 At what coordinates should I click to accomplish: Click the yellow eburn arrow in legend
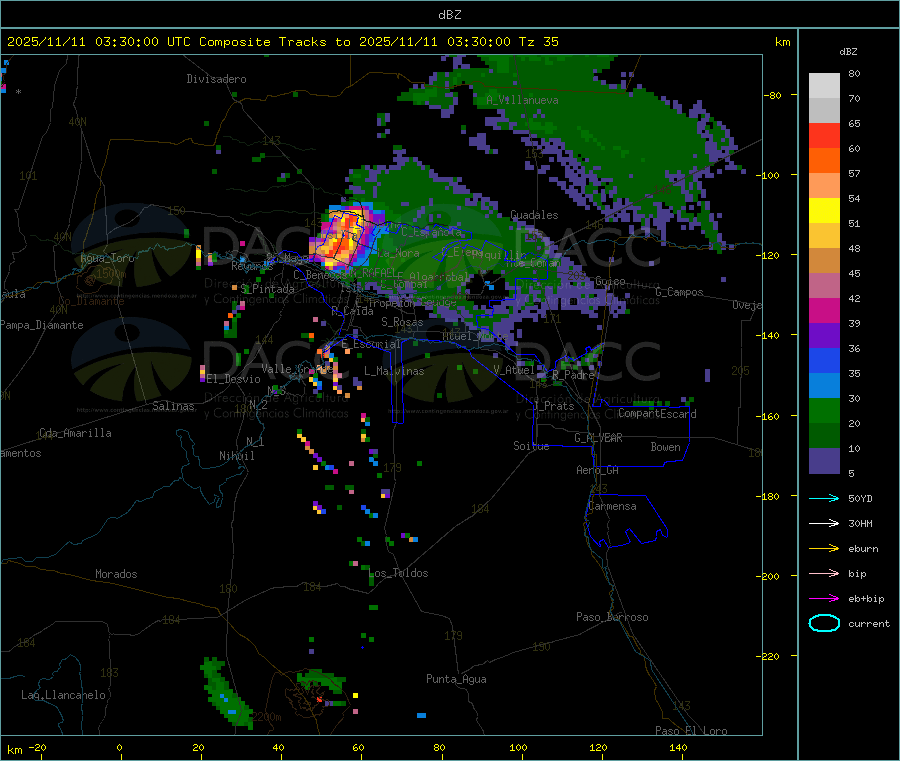824,549
